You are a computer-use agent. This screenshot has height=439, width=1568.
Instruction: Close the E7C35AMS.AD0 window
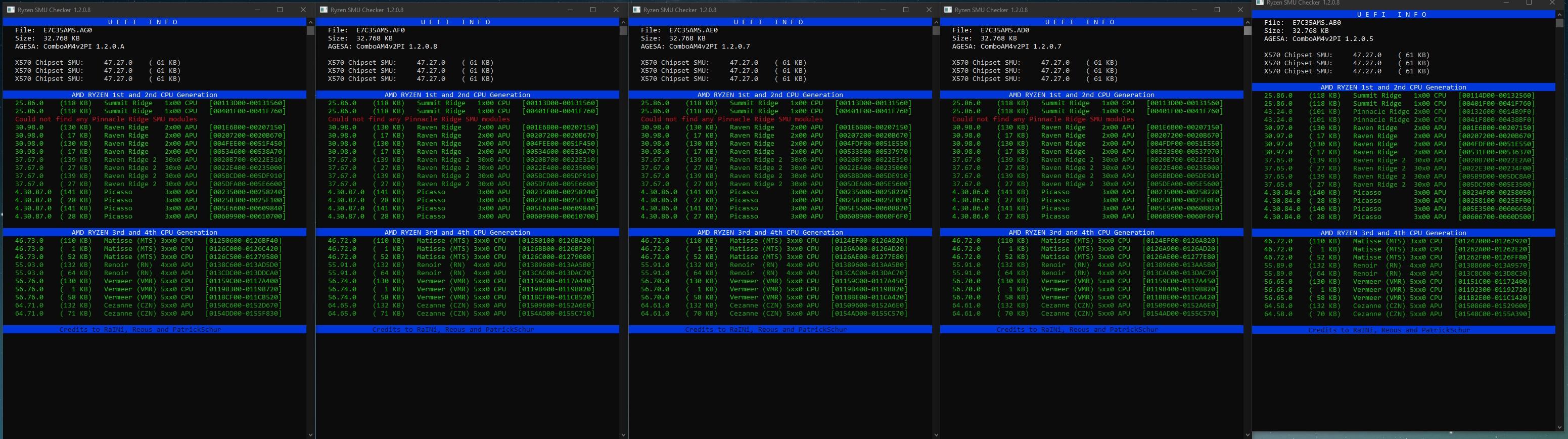(x=1240, y=10)
